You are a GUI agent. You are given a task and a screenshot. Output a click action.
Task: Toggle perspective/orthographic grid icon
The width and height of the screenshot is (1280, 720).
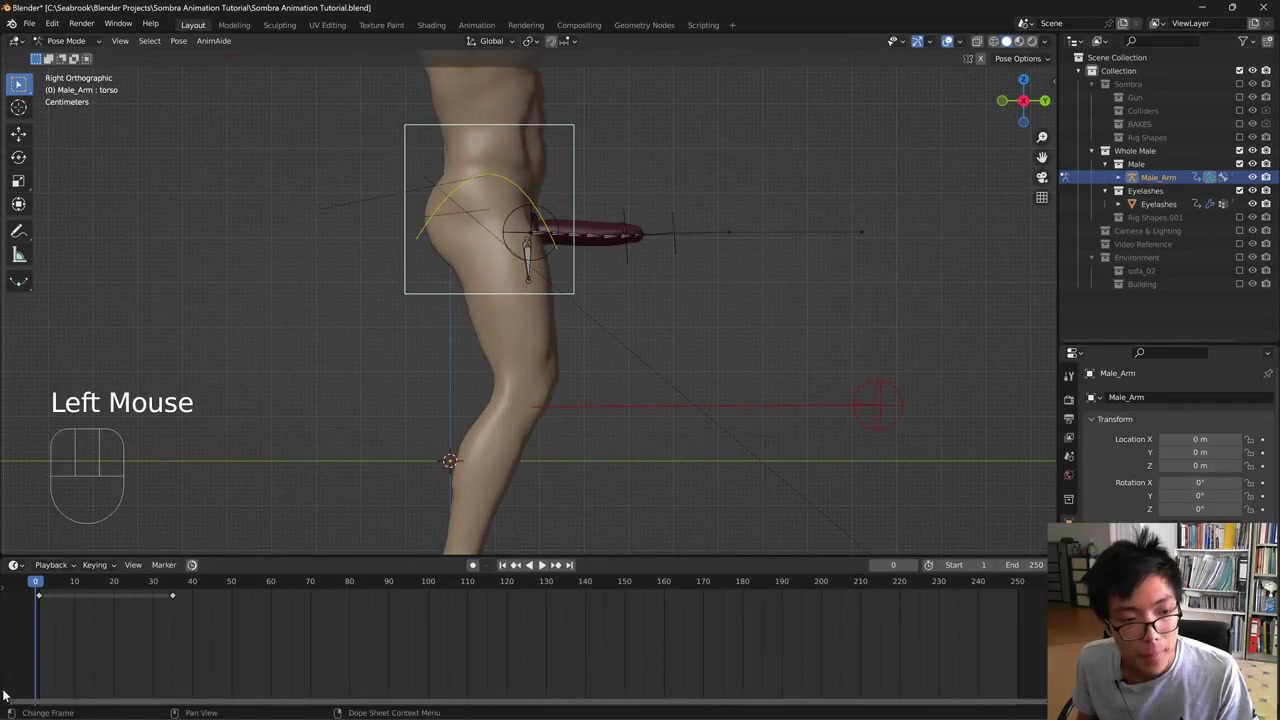[1042, 197]
